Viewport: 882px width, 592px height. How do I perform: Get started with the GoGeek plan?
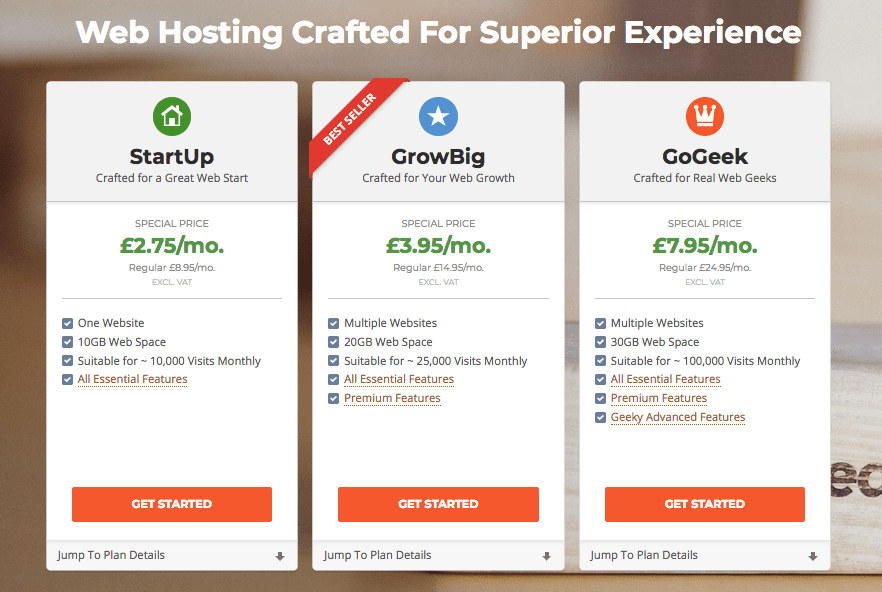pyautogui.click(x=705, y=504)
